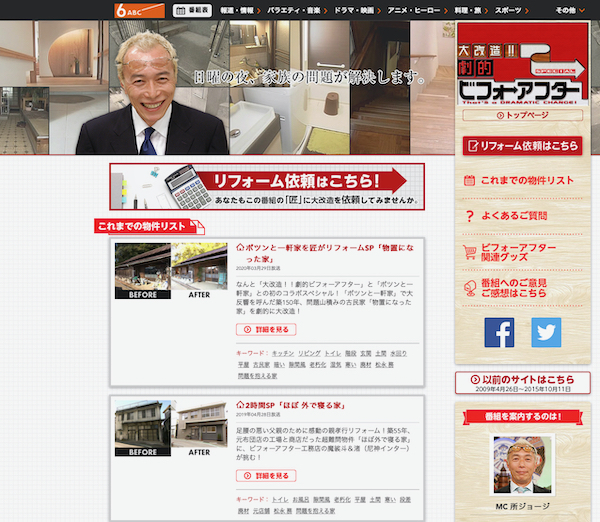Select 暗い keyword tag
Viewport: 600px width, 522px height.
click(x=279, y=365)
